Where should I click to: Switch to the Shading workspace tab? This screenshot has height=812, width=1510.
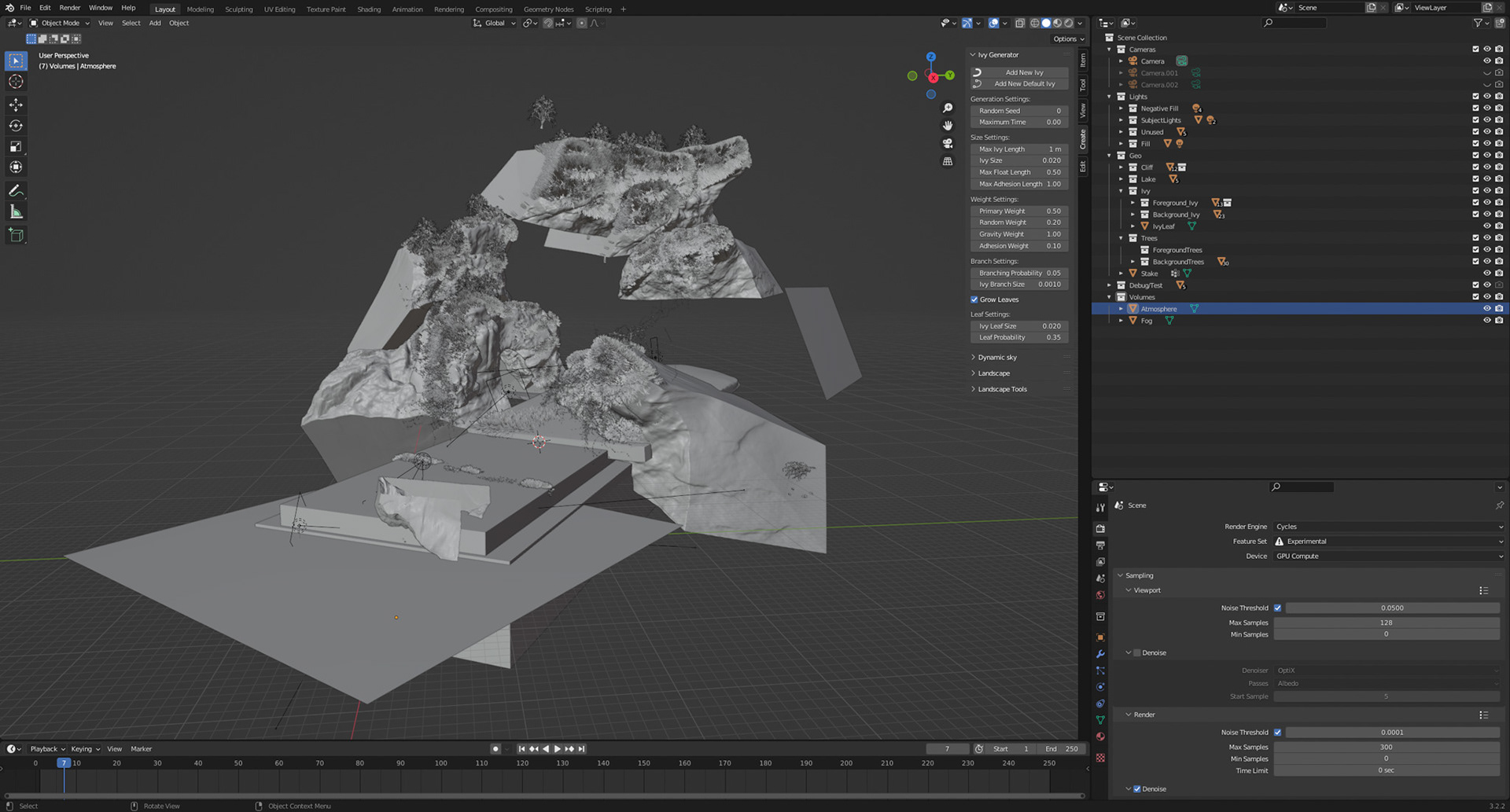(x=368, y=9)
